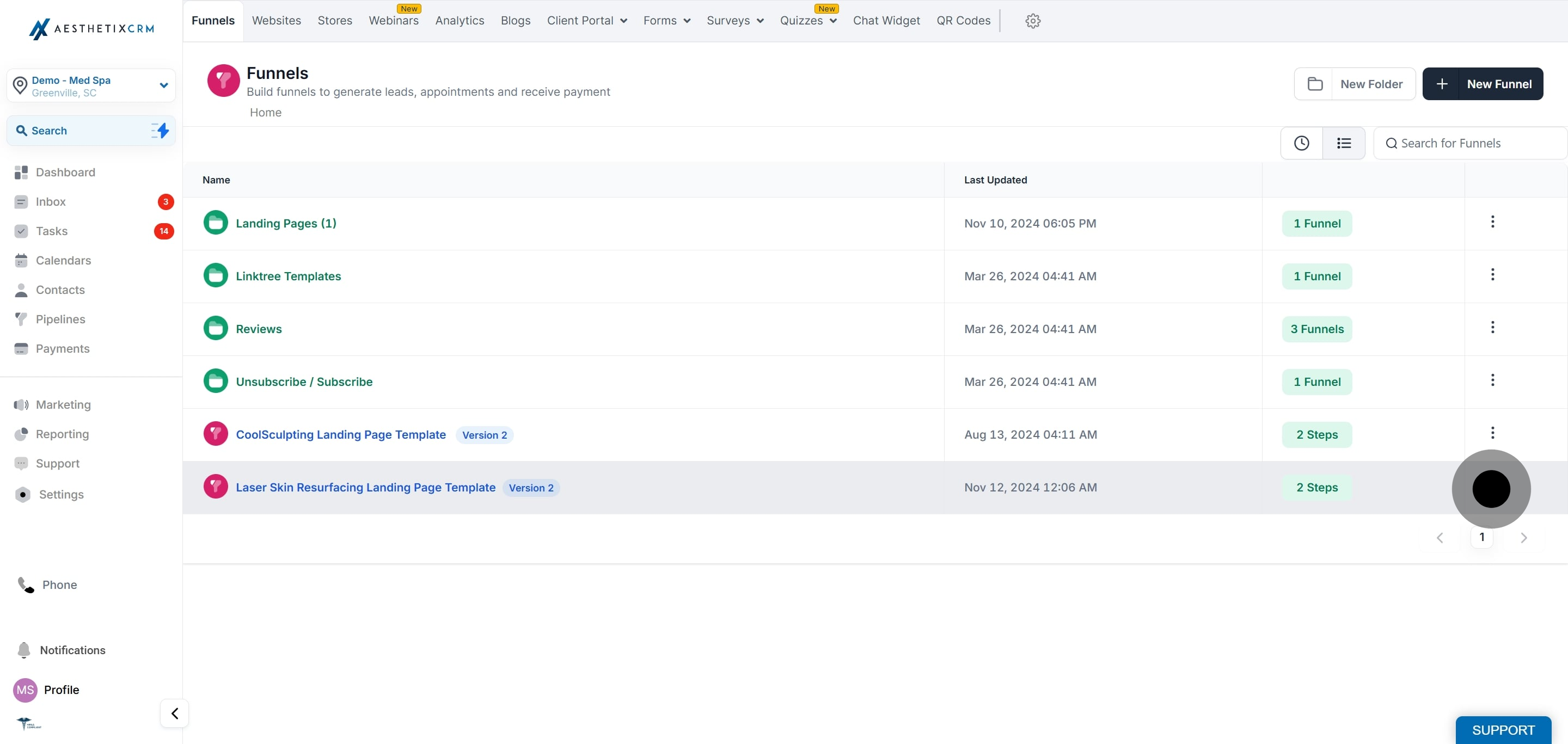The height and width of the screenshot is (744, 1568).
Task: Open three-dot menu for Landing Pages folder
Action: coord(1492,222)
